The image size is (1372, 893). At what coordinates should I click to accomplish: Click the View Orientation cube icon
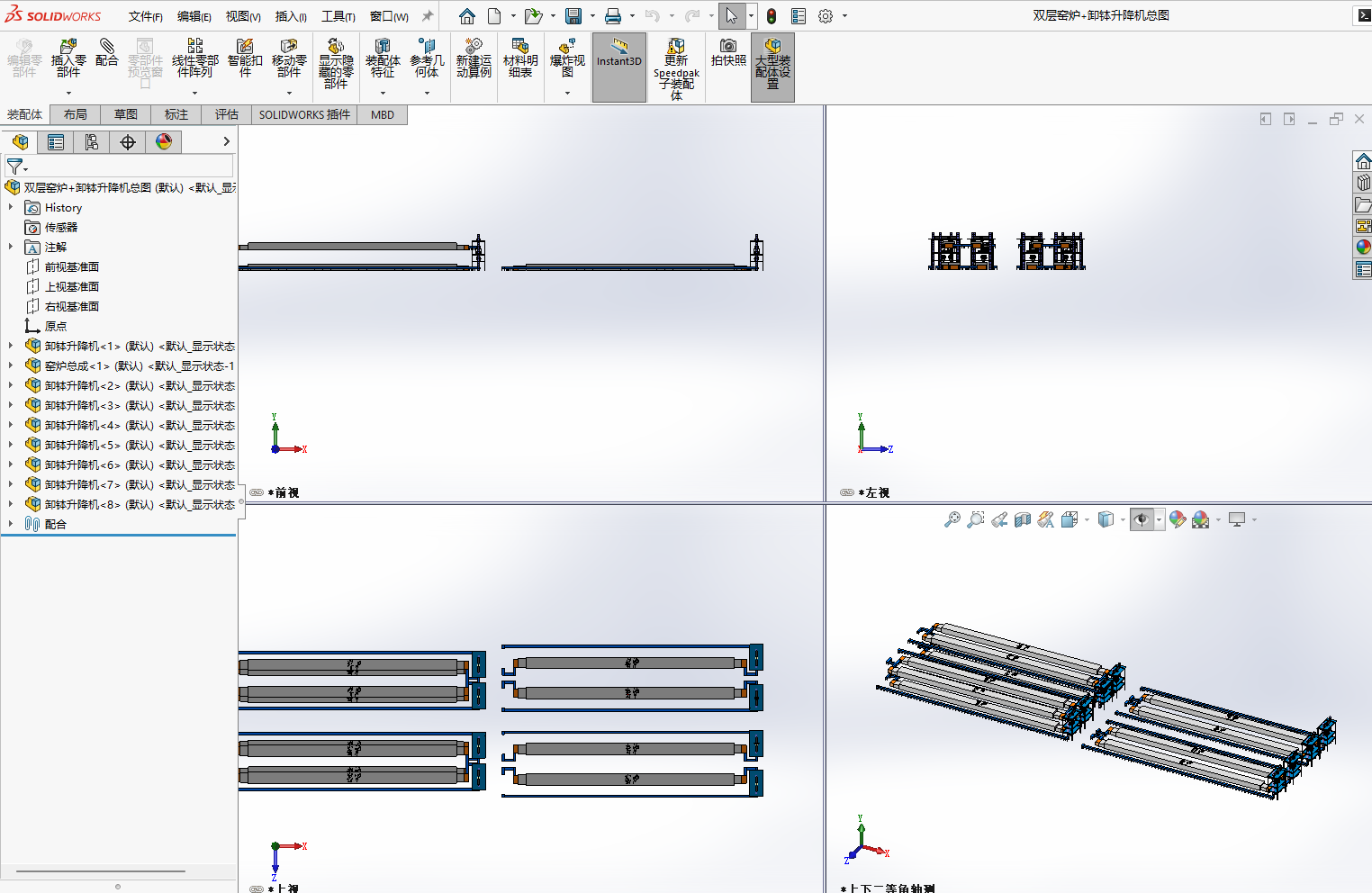[x=1069, y=519]
